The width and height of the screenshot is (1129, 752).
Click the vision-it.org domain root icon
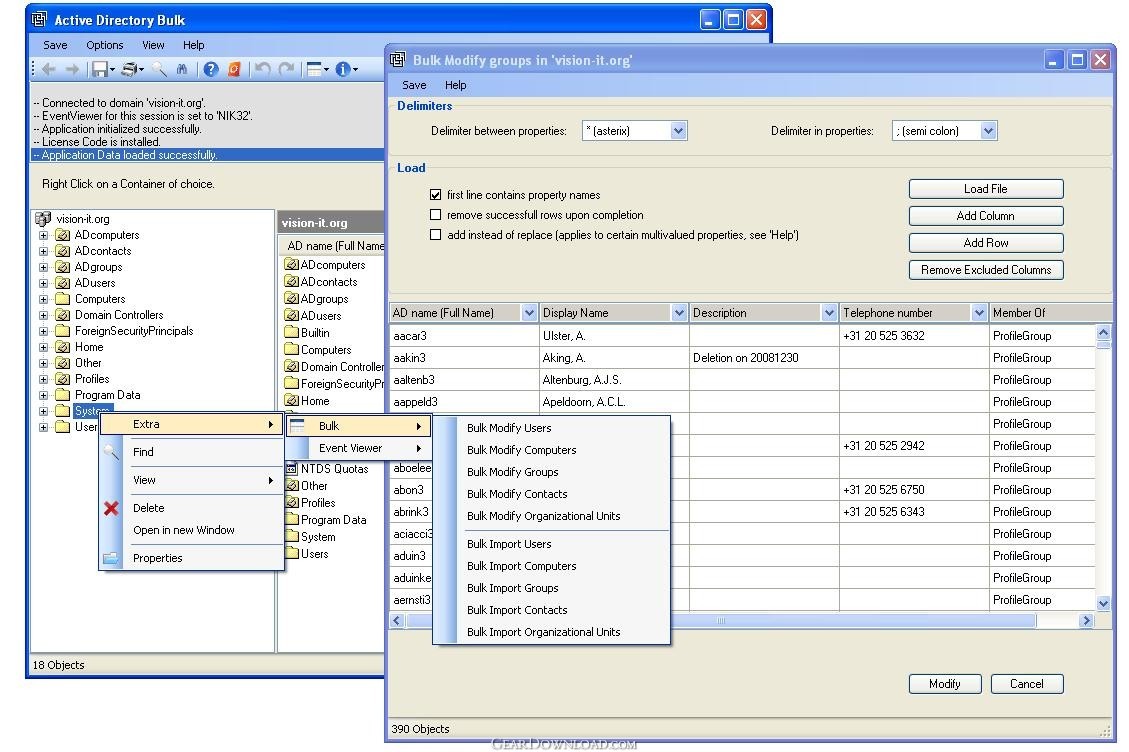tap(43, 218)
